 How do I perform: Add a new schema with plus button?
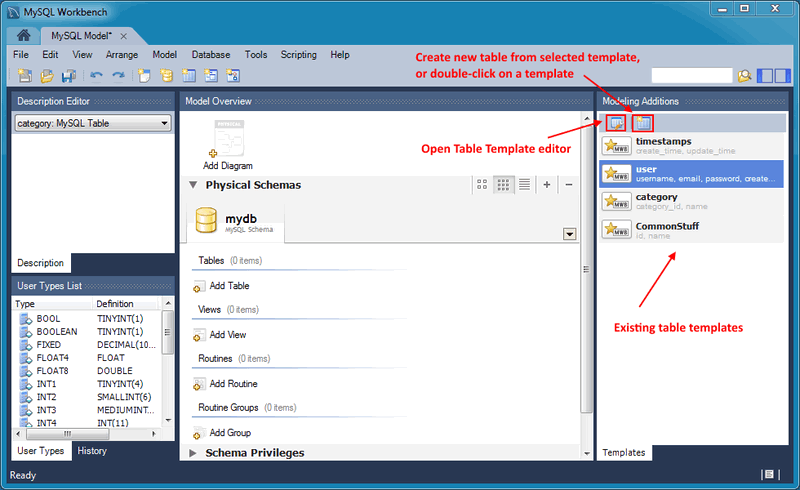point(546,184)
